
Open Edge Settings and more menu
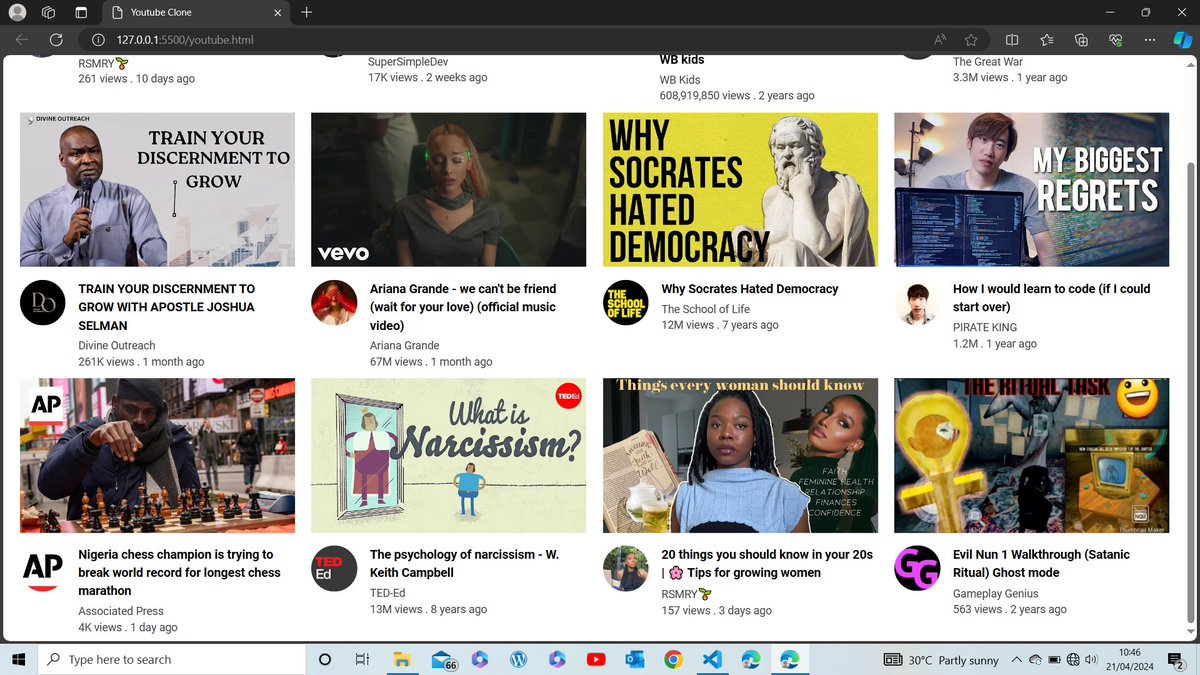1150,40
